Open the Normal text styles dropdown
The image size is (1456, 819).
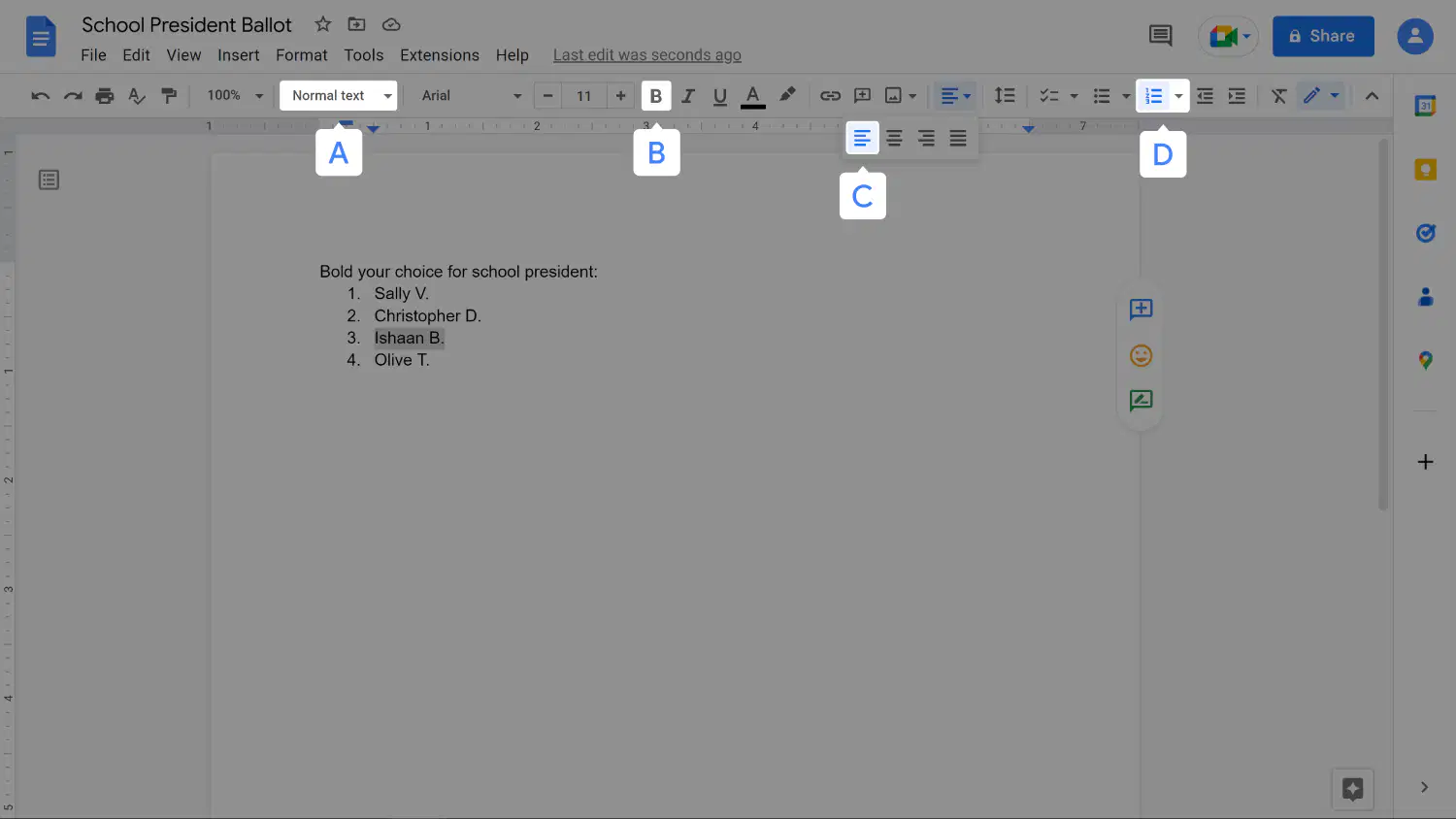coord(339,95)
